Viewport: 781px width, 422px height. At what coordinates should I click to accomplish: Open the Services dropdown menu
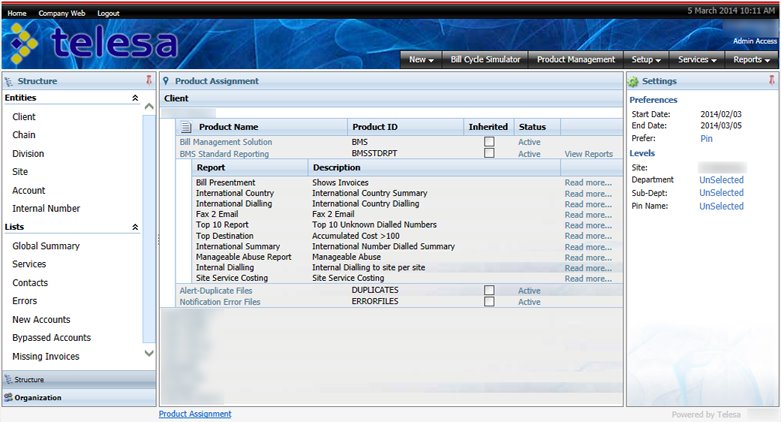coord(697,59)
